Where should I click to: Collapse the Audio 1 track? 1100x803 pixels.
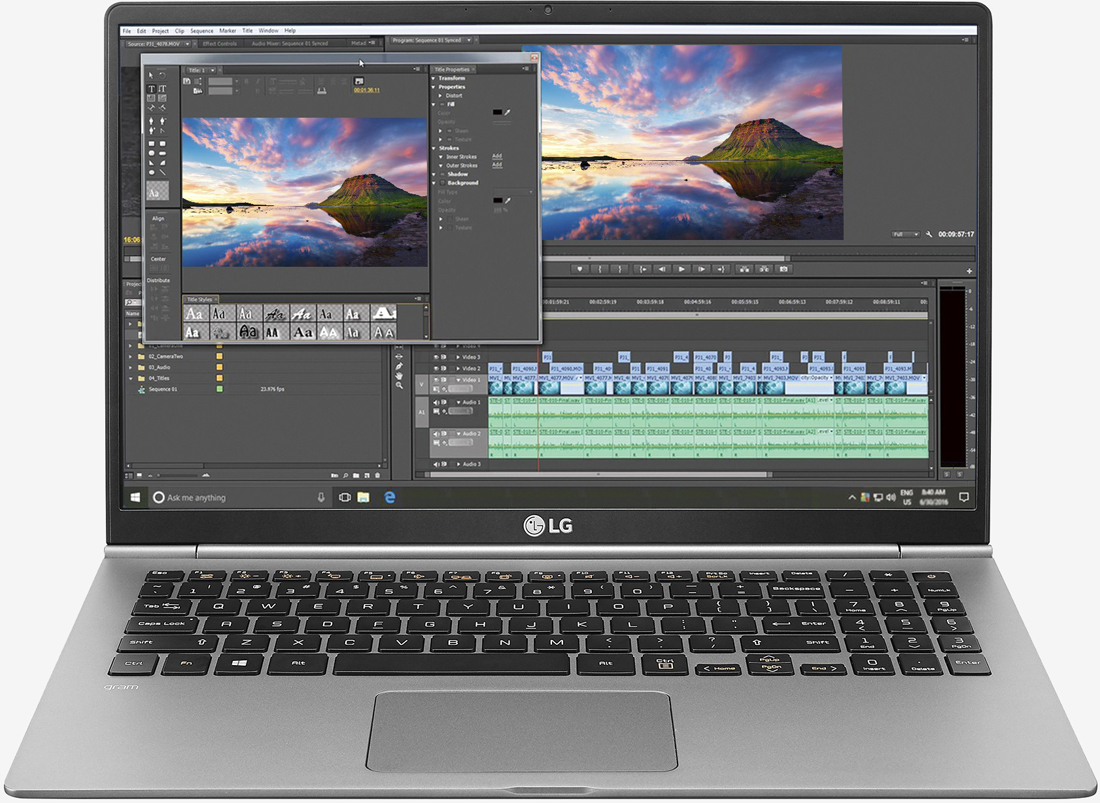coord(459,403)
